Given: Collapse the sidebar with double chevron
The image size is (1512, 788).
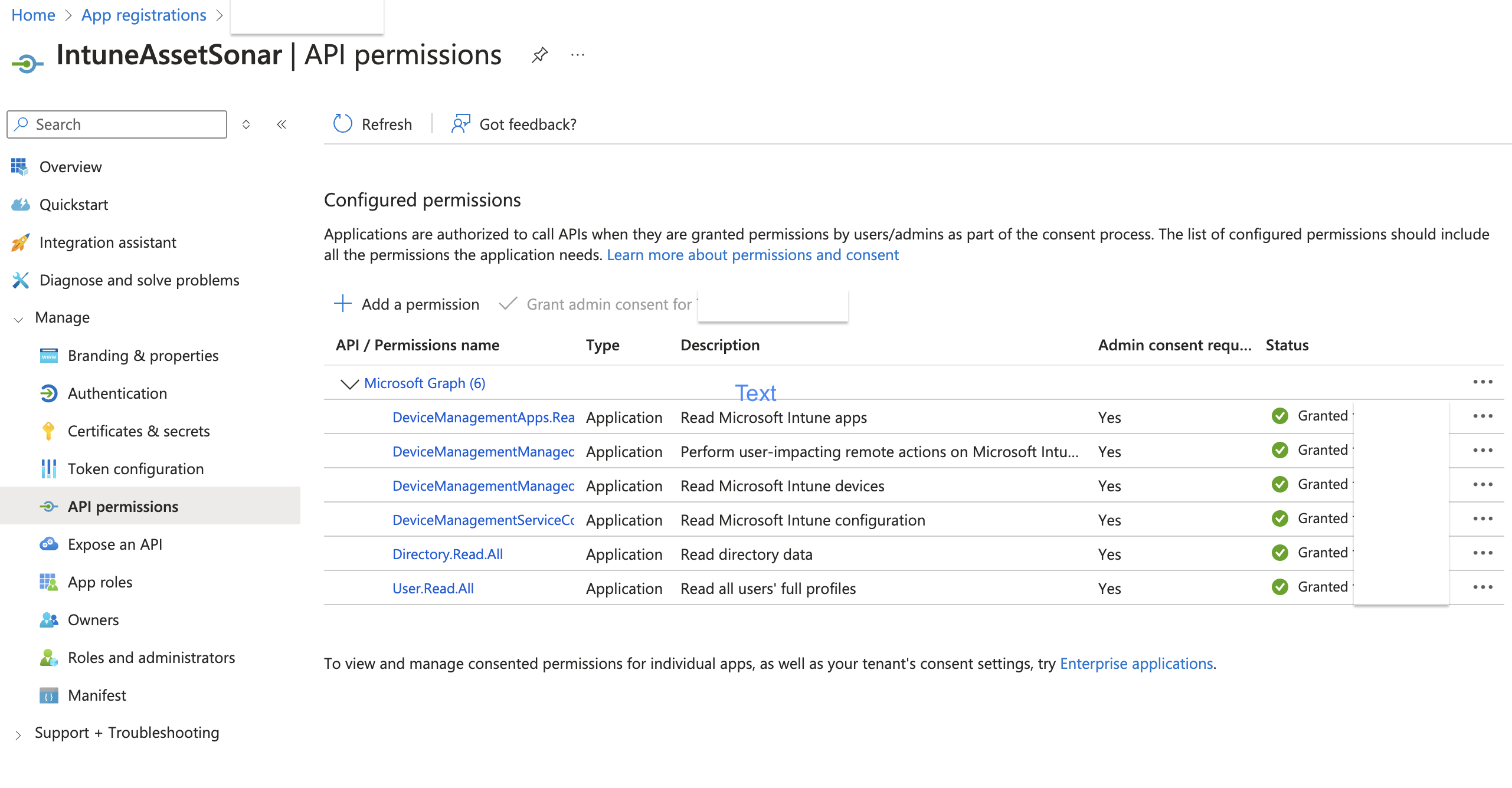Looking at the screenshot, I should point(282,124).
